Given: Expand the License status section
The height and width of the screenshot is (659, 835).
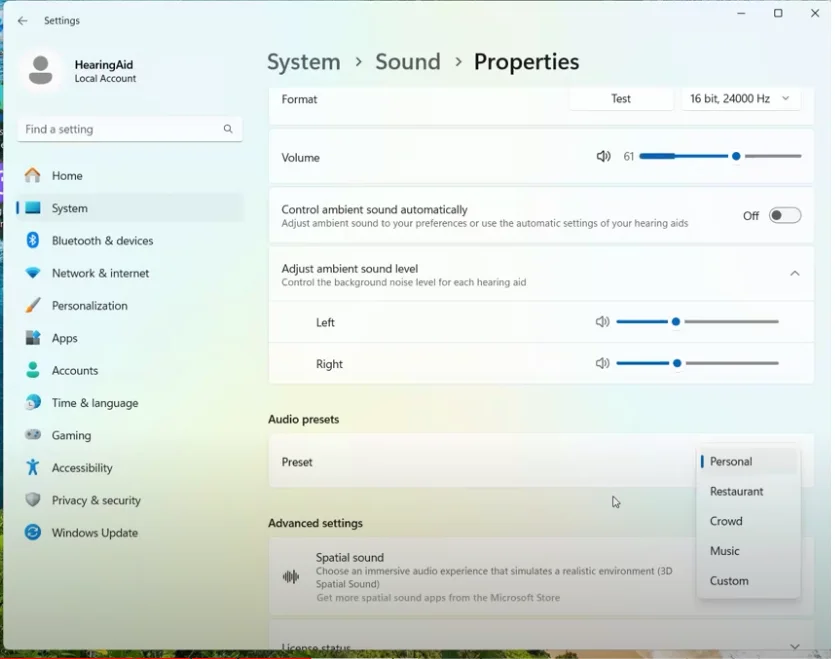Looking at the screenshot, I should 795,647.
